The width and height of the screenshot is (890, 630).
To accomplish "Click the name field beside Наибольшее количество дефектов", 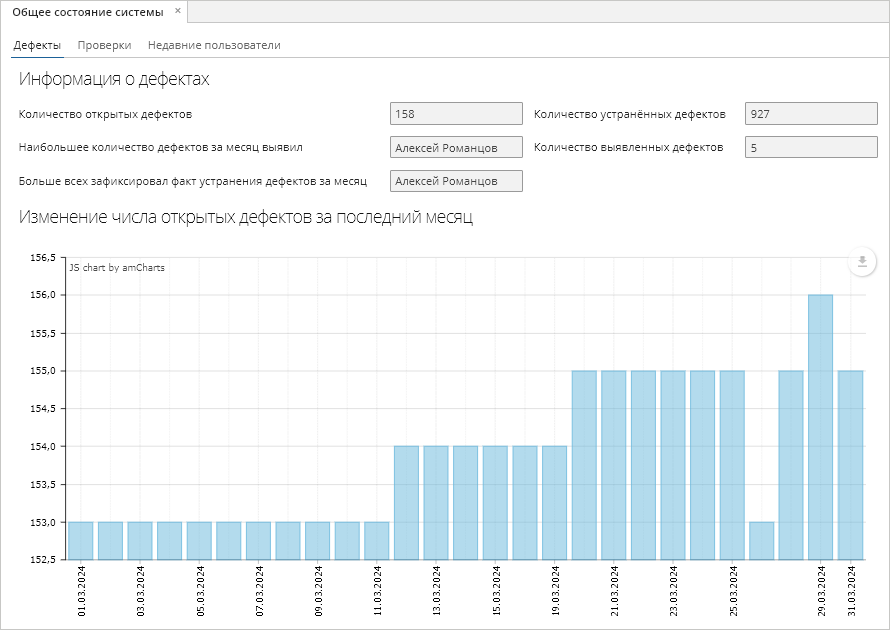I will click(456, 148).
